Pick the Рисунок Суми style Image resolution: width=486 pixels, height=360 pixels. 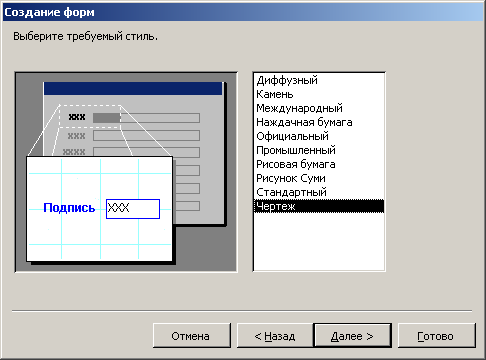coord(319,178)
